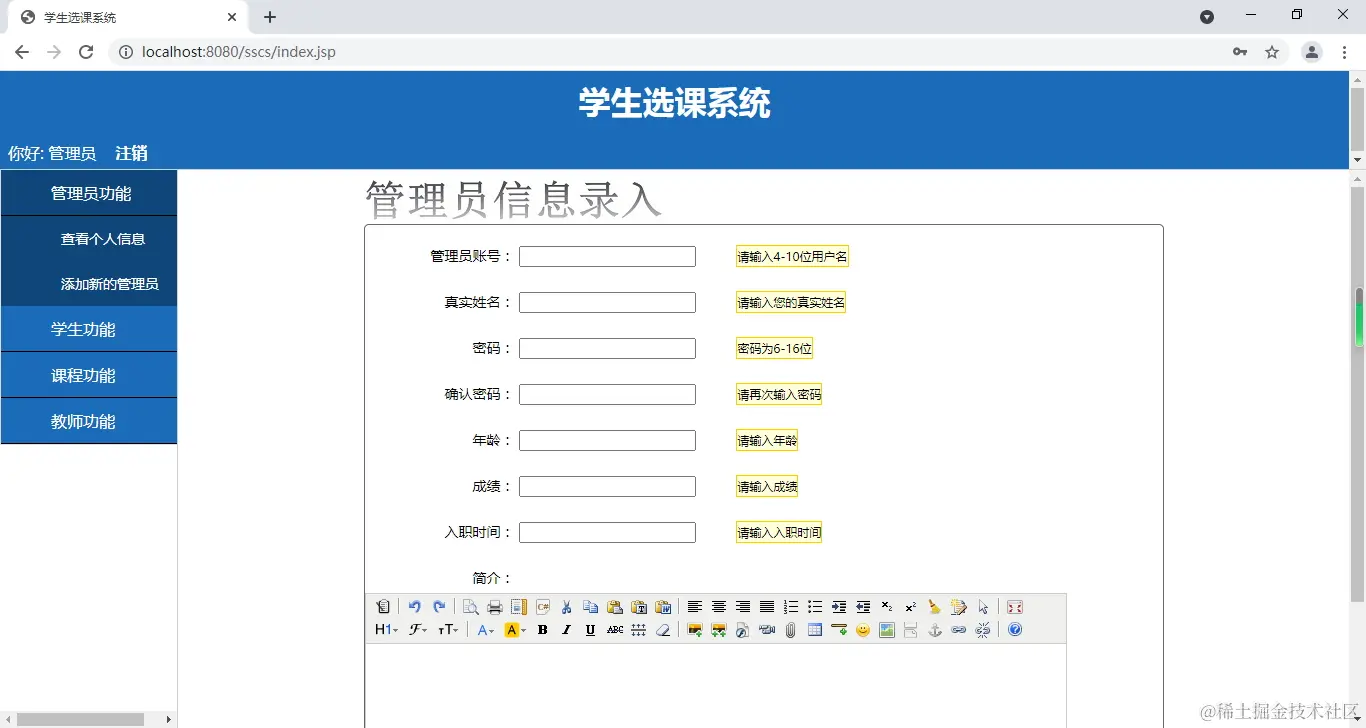This screenshot has height=728, width=1366.
Task: Expand the font color dropdown arrow
Action: point(492,630)
